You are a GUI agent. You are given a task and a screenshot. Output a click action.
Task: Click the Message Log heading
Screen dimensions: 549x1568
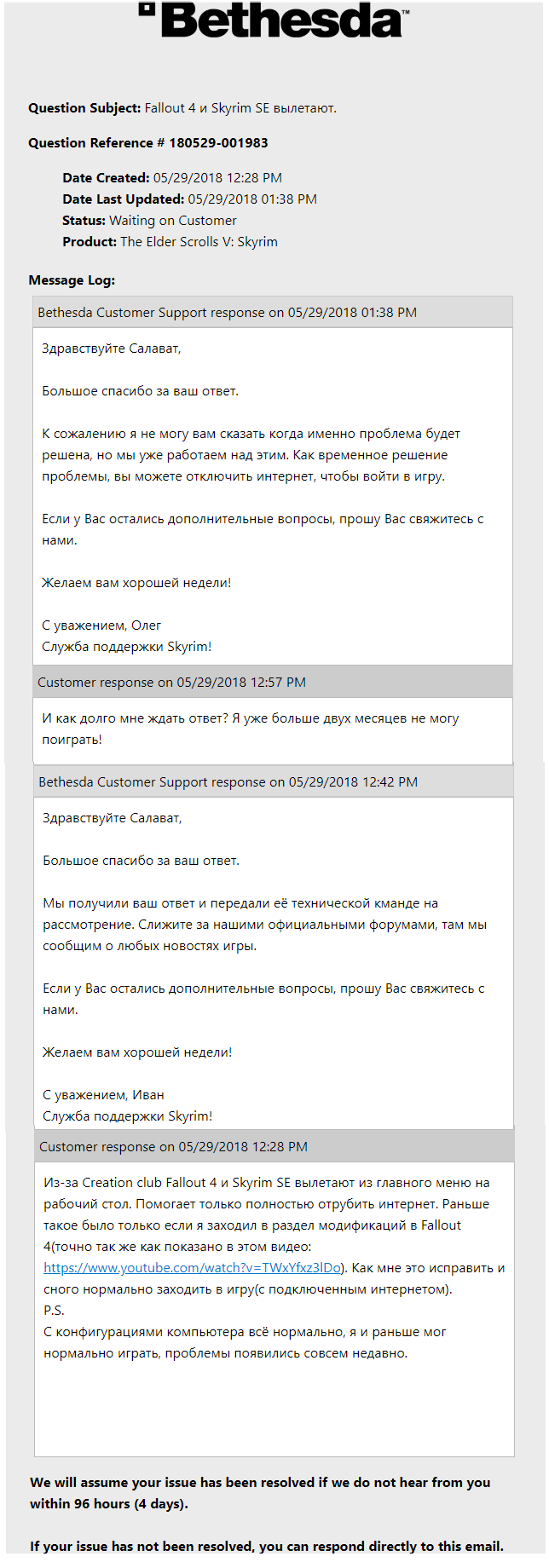[72, 280]
